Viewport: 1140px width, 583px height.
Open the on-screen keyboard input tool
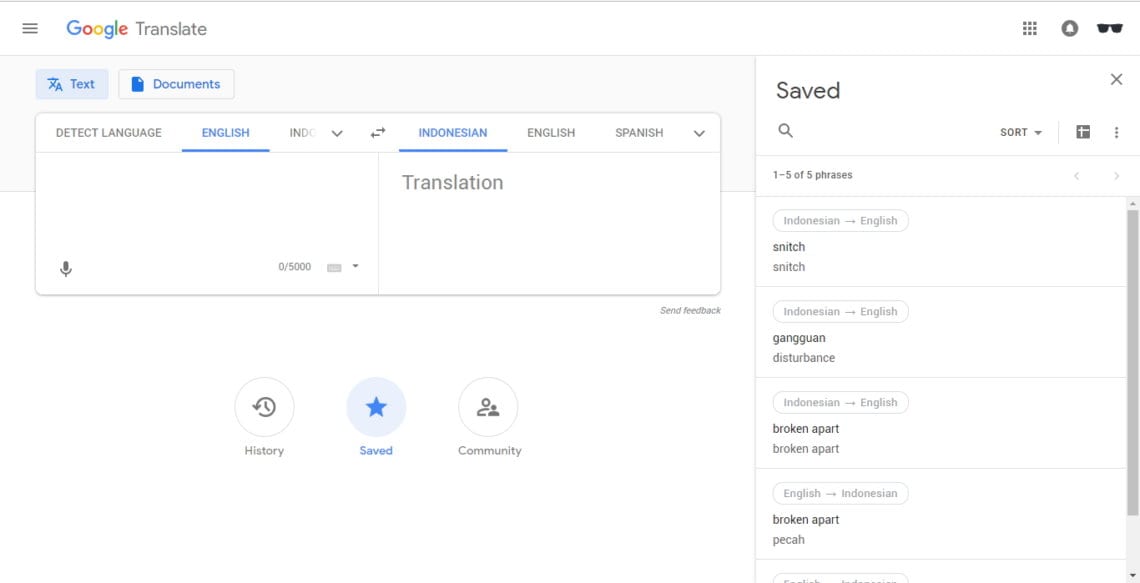point(335,266)
